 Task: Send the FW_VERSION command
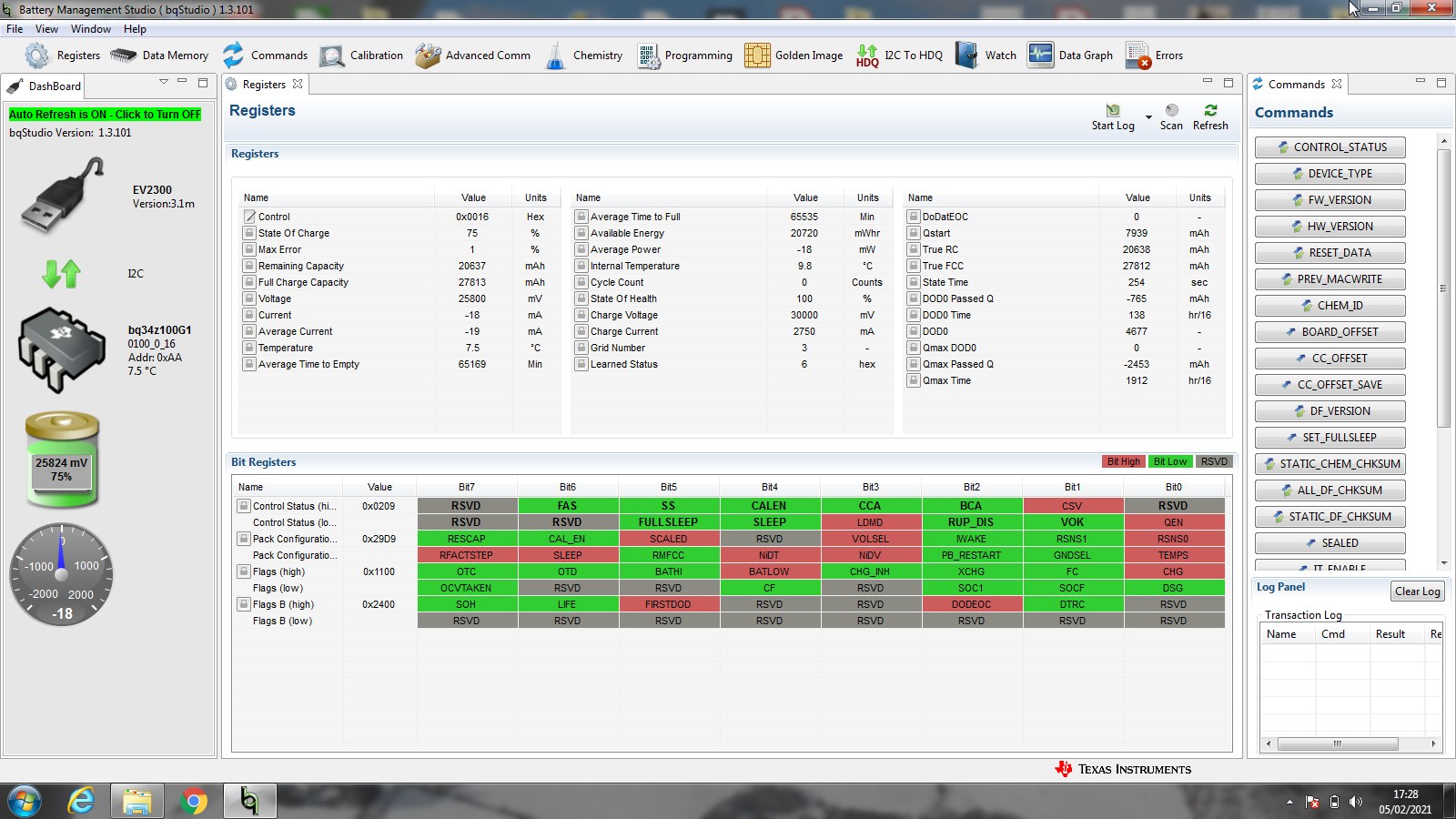tap(1330, 200)
